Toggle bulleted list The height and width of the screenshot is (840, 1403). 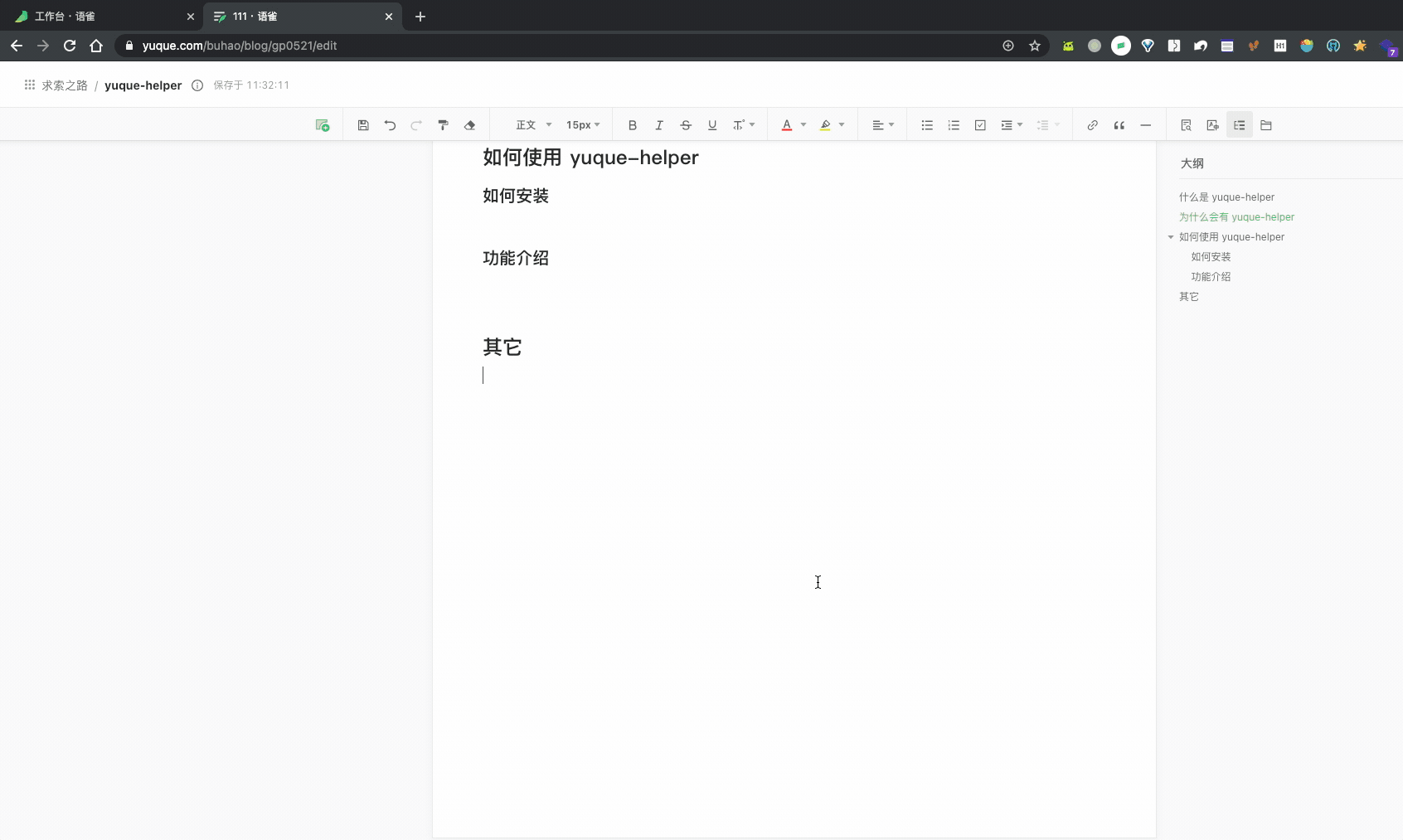[927, 125]
